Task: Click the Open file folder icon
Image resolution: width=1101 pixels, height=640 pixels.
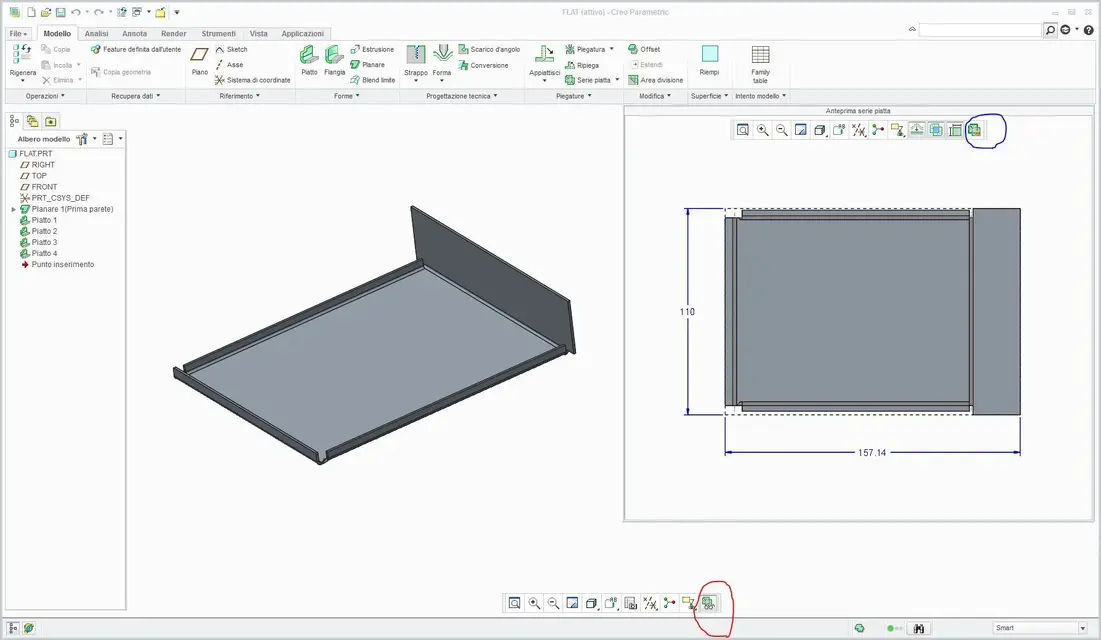Action: pos(46,12)
